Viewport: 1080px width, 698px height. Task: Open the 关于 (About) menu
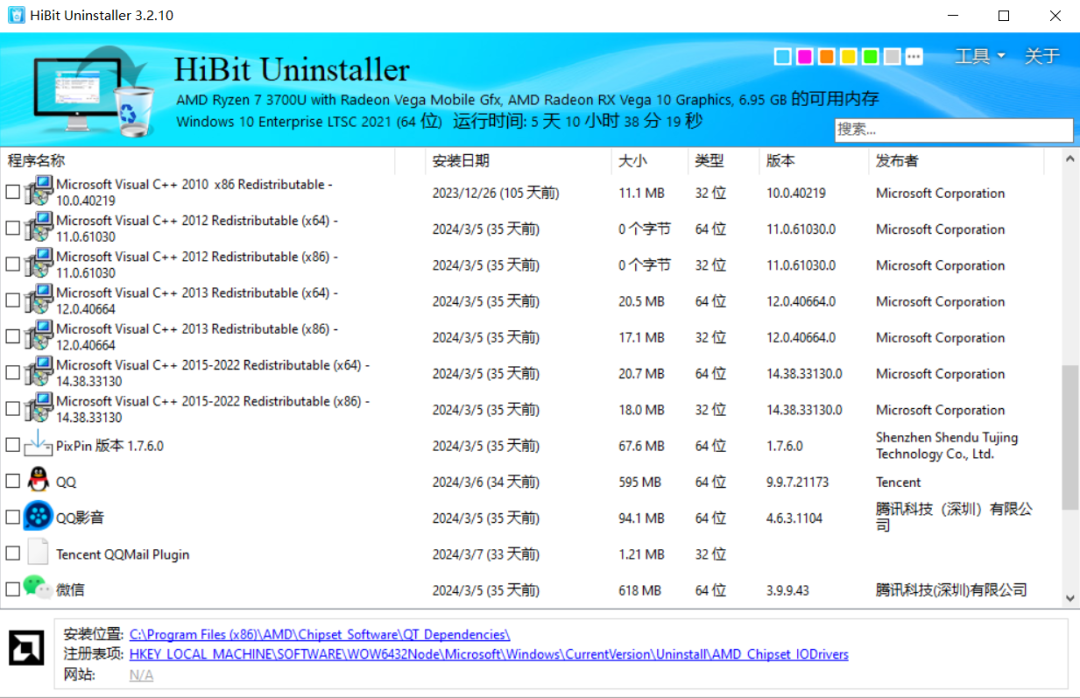pyautogui.click(x=1042, y=56)
